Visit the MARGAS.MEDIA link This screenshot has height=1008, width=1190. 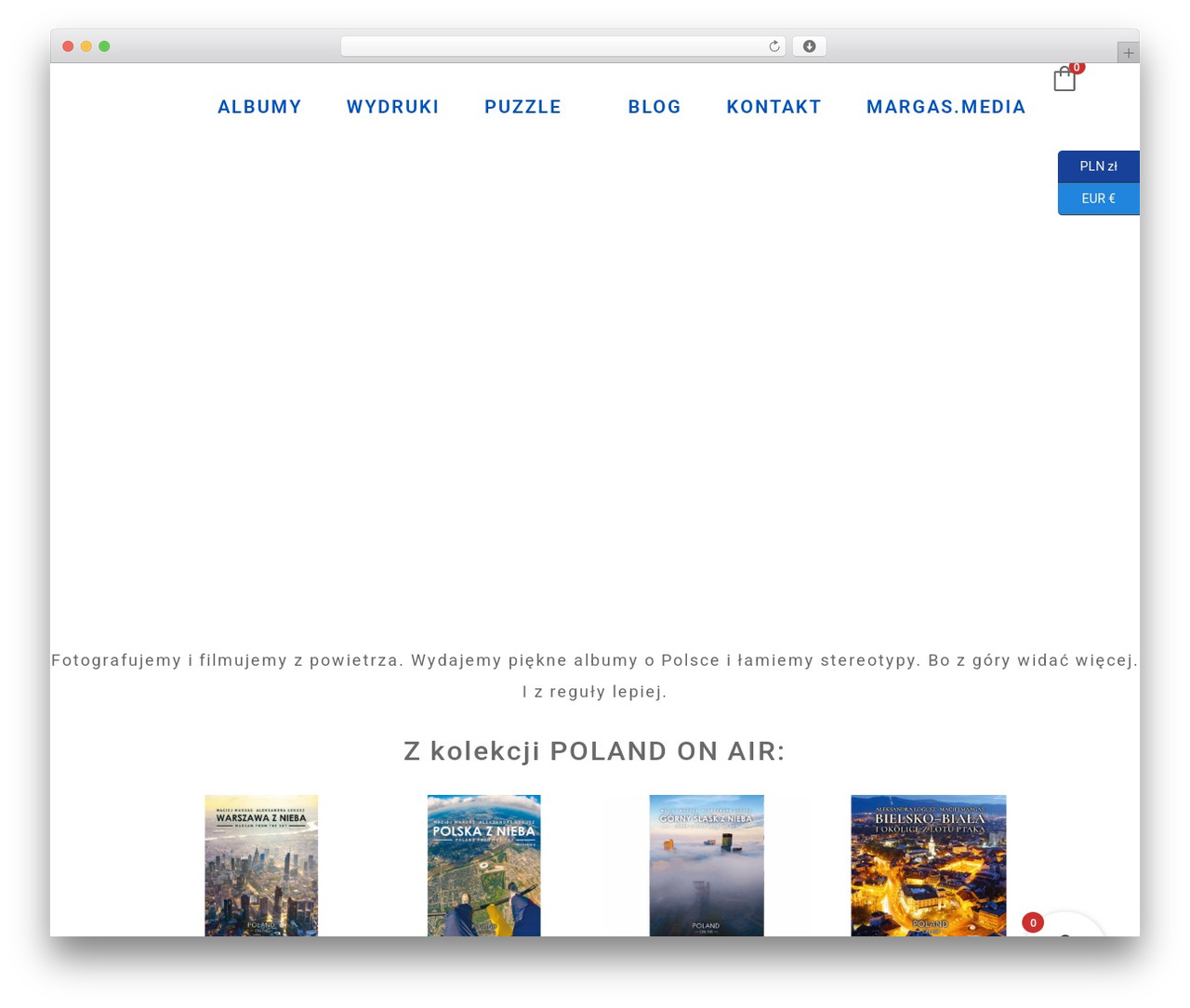click(946, 107)
